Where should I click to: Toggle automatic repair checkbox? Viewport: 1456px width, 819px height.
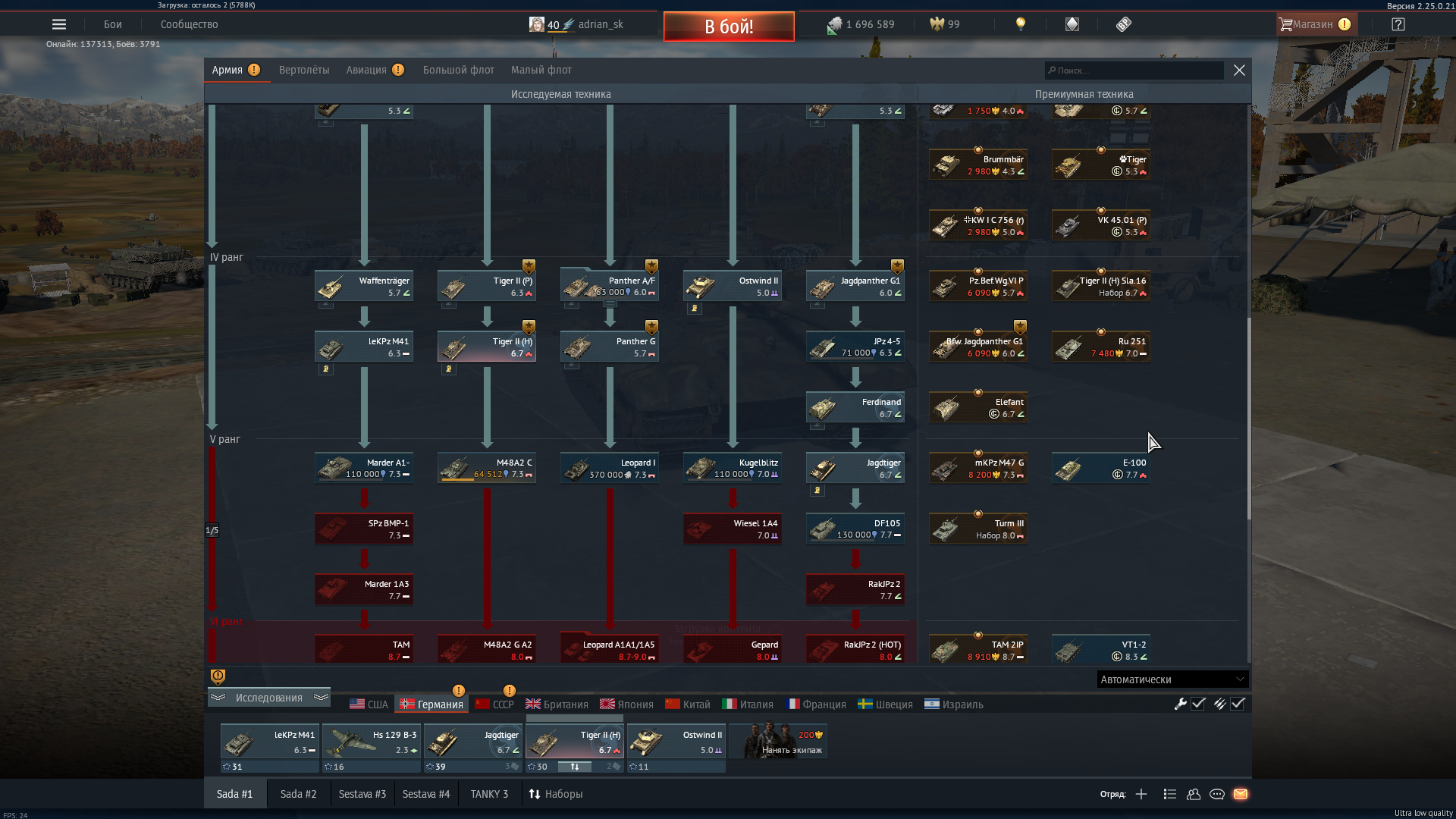1198,704
